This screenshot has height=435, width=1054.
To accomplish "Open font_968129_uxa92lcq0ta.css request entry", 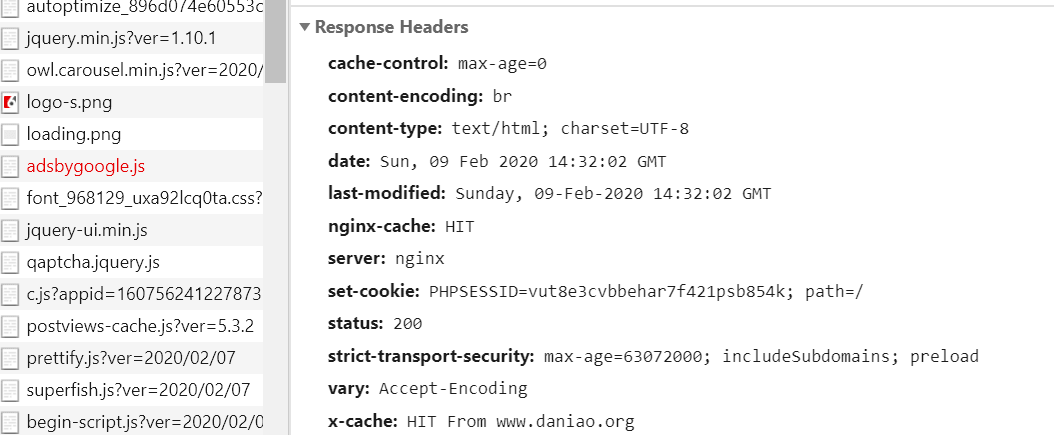I will coord(132,198).
